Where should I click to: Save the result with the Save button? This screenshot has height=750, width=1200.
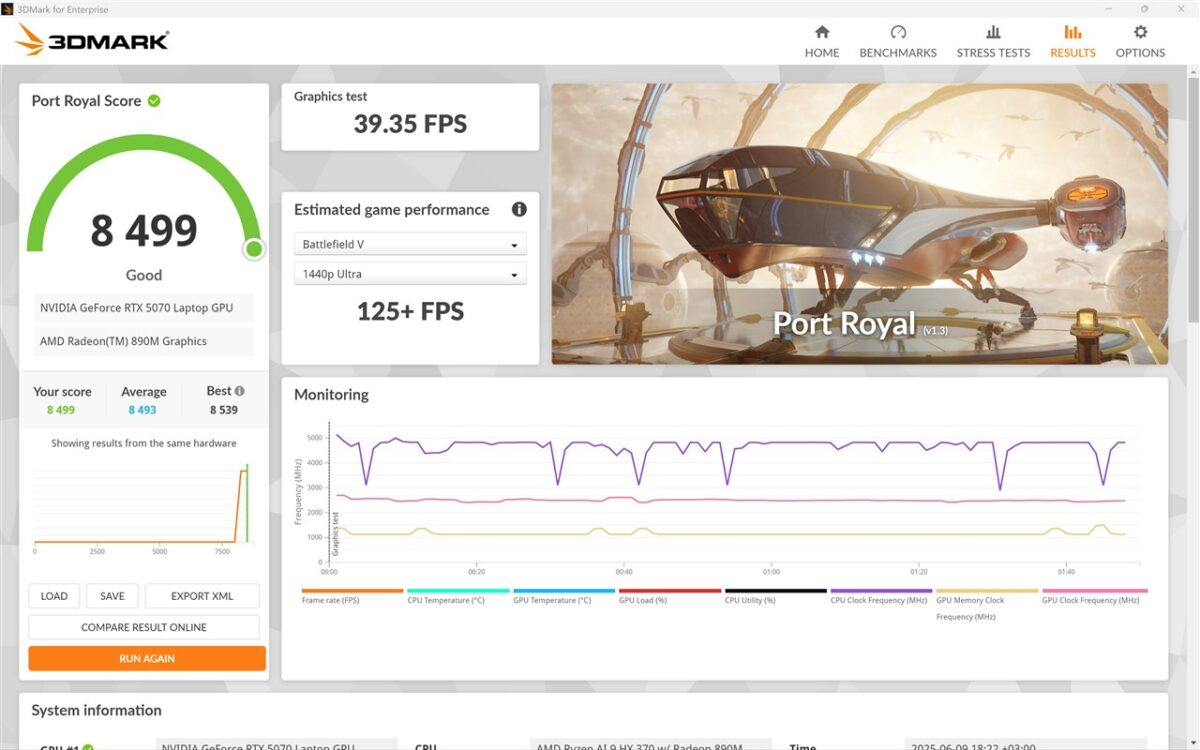[x=112, y=596]
